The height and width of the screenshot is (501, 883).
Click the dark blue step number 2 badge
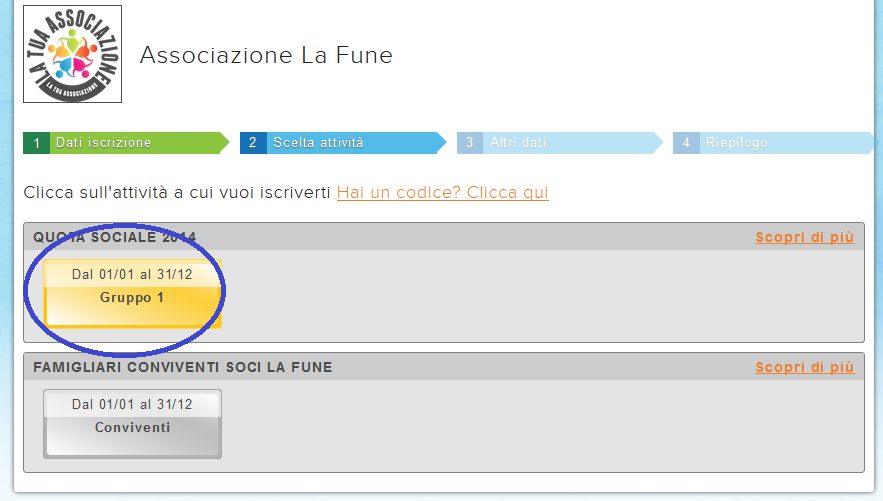253,143
